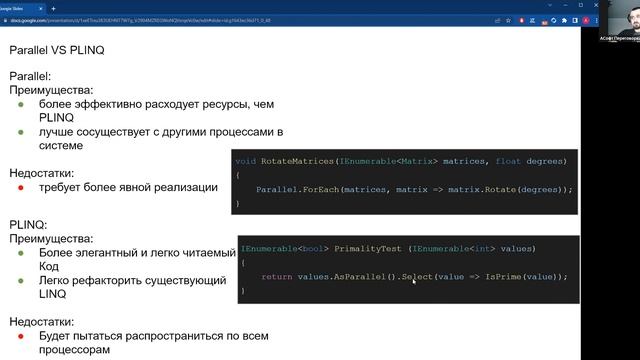Open a new browser tab
The height and width of the screenshot is (360, 640).
point(53,9)
